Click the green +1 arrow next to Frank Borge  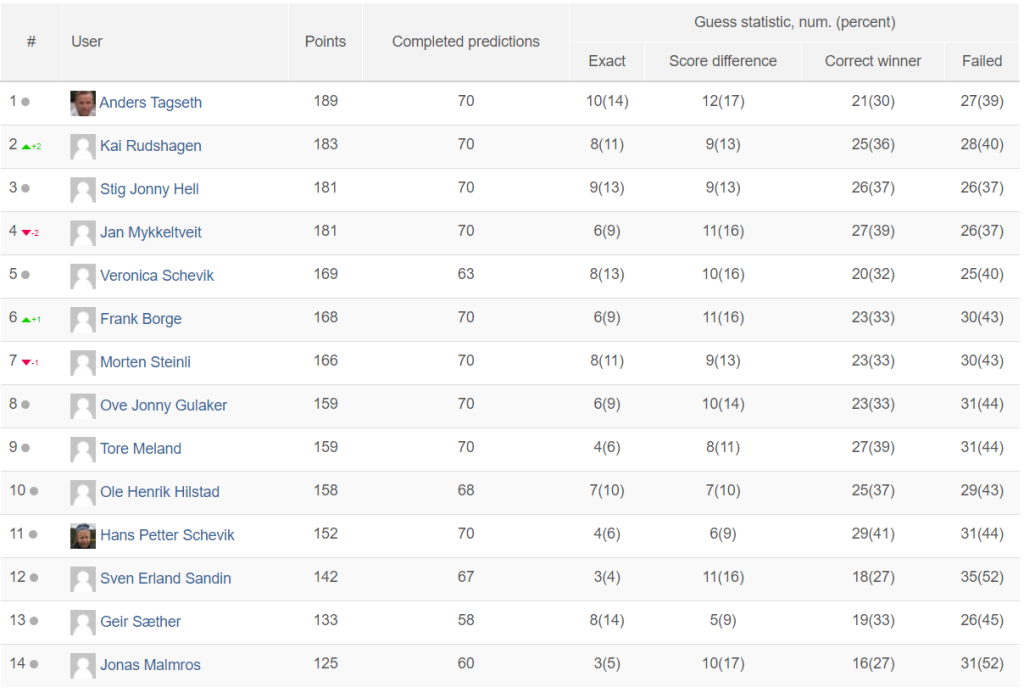pyautogui.click(x=31, y=319)
